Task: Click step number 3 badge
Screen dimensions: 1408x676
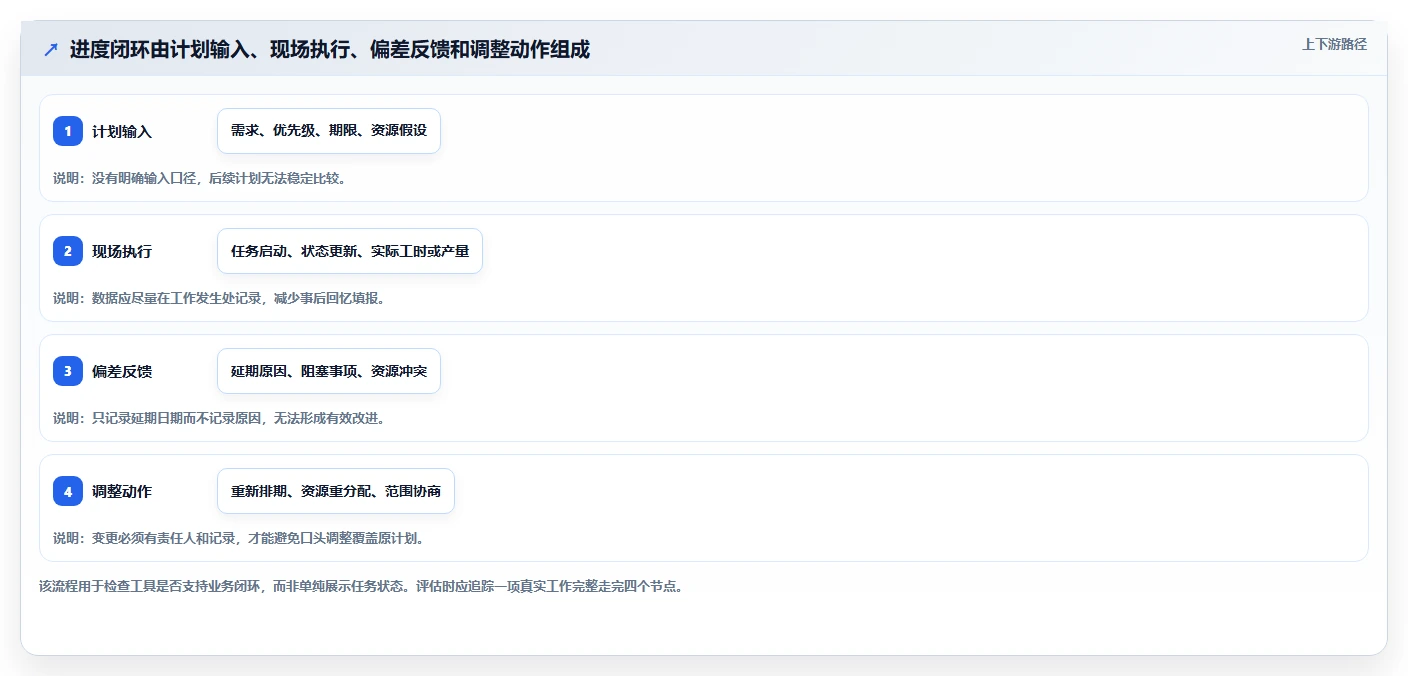Action: 68,371
